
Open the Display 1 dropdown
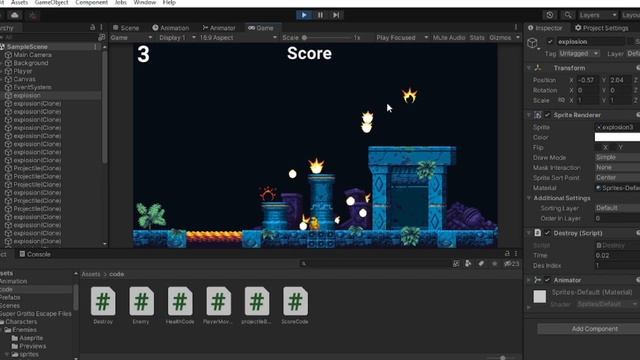pyautogui.click(x=177, y=38)
